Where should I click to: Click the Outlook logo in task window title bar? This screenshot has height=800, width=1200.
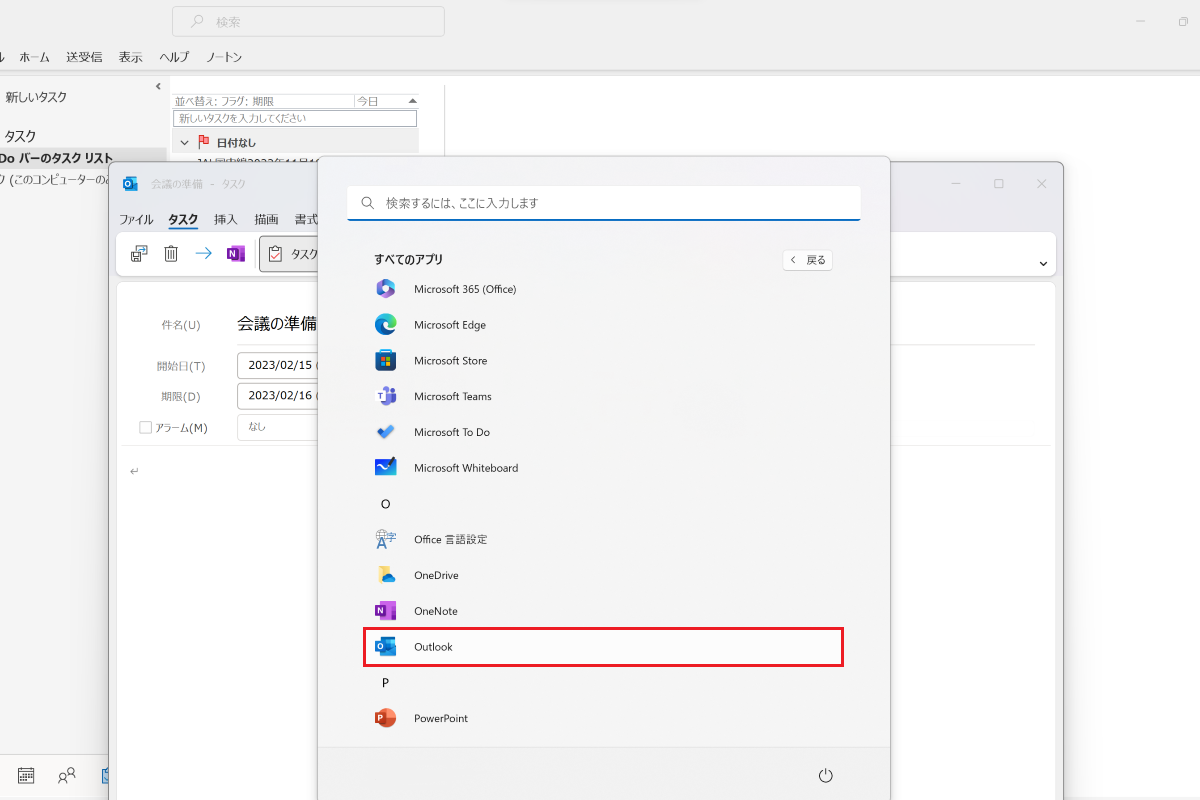click(130, 184)
